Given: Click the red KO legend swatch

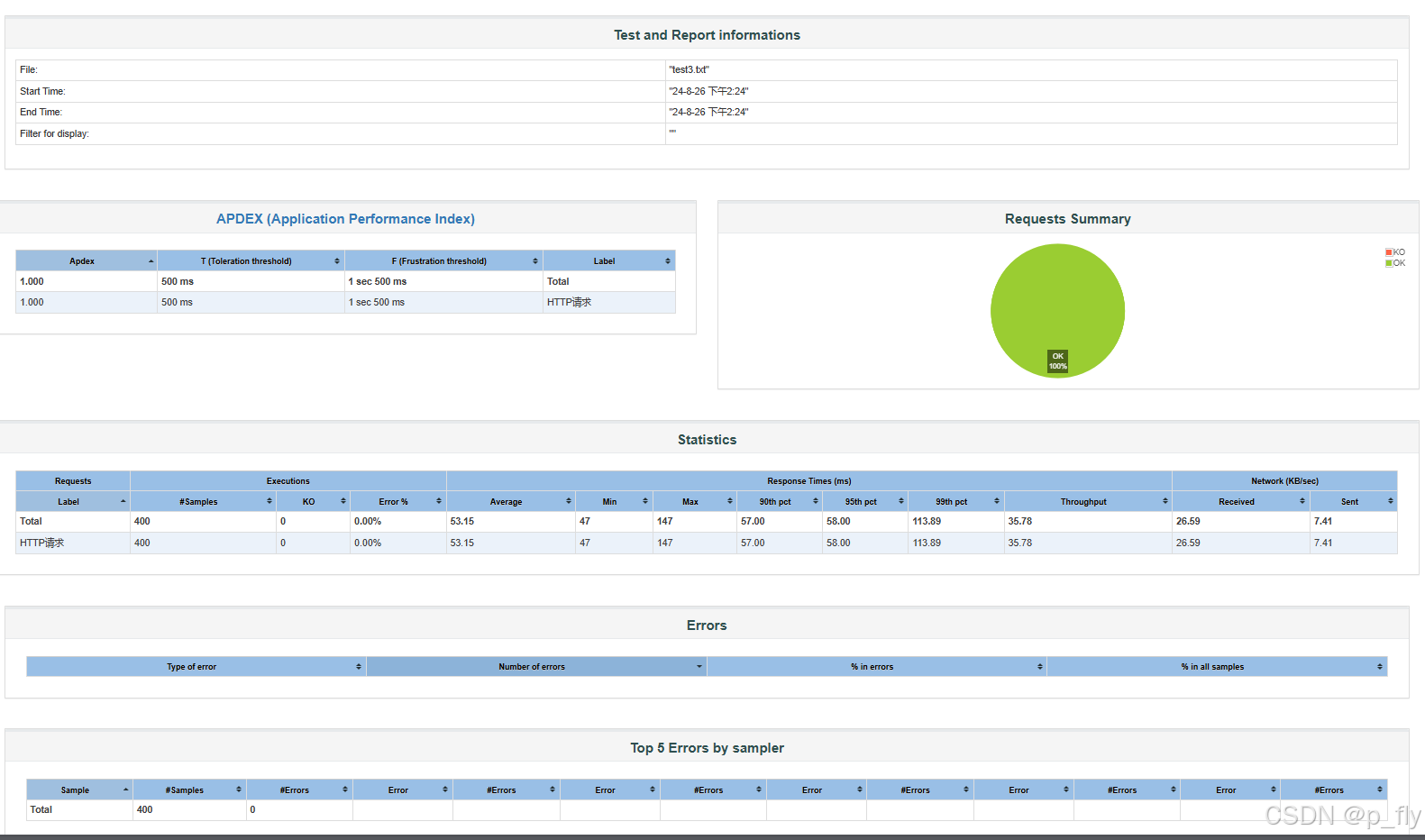Looking at the screenshot, I should (x=1389, y=252).
